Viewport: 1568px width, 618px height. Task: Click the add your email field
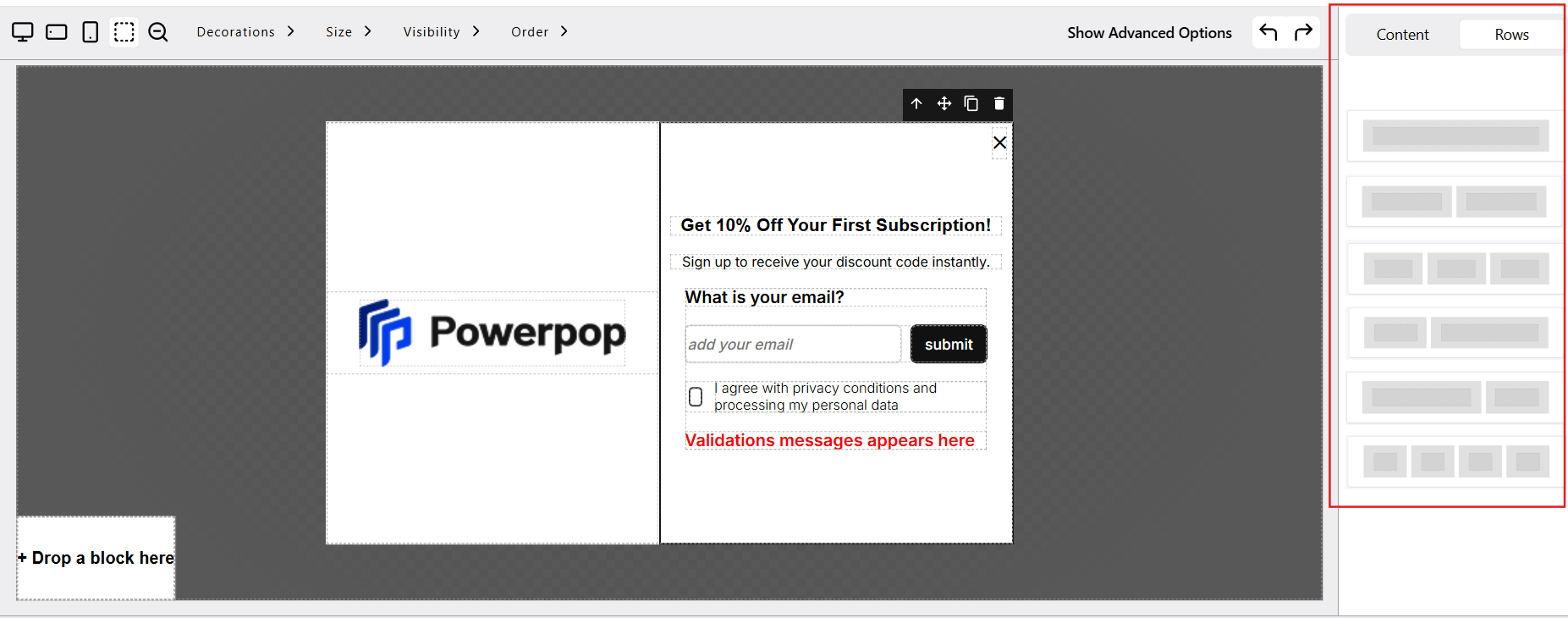[x=793, y=345]
